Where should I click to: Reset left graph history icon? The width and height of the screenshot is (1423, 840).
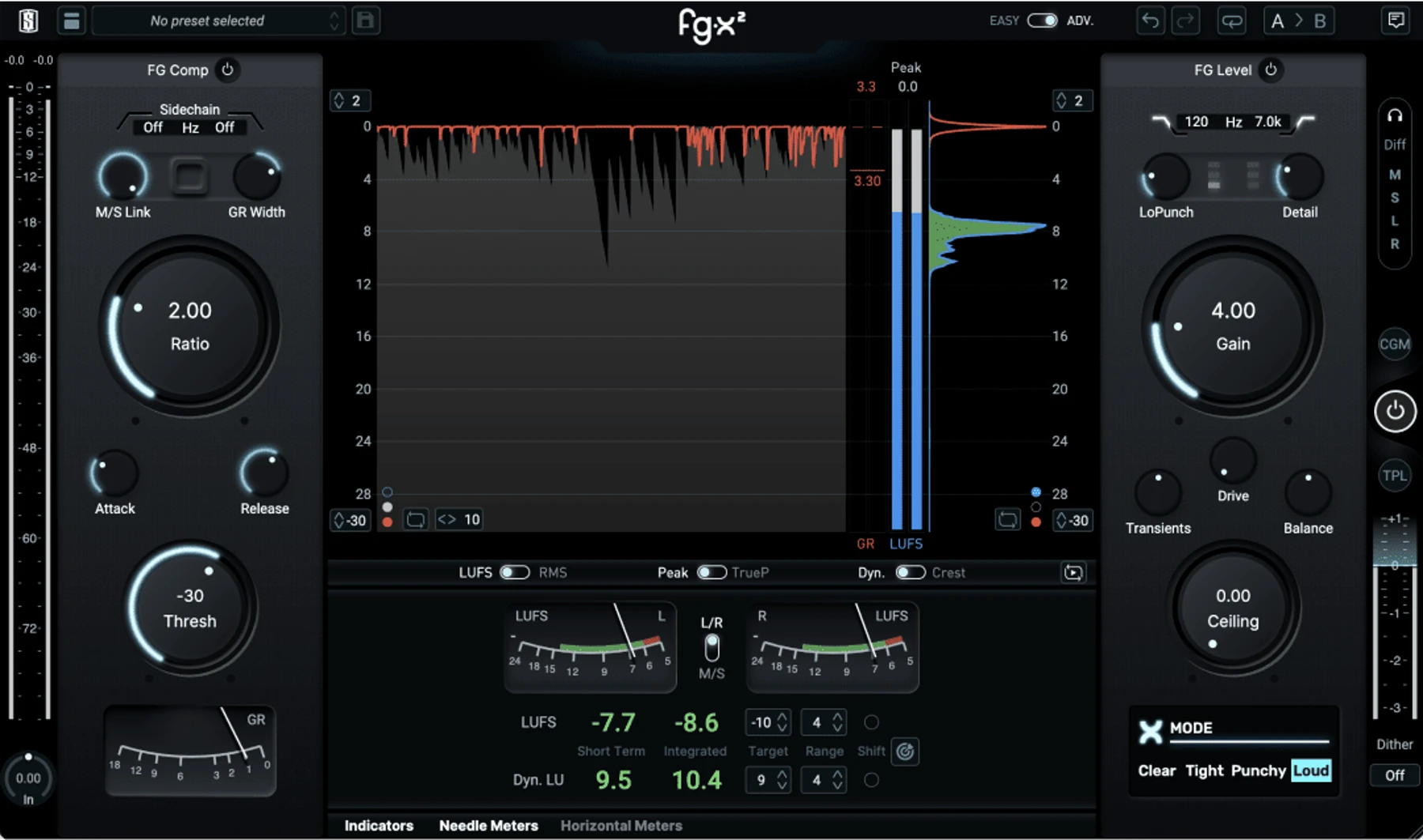coord(415,519)
